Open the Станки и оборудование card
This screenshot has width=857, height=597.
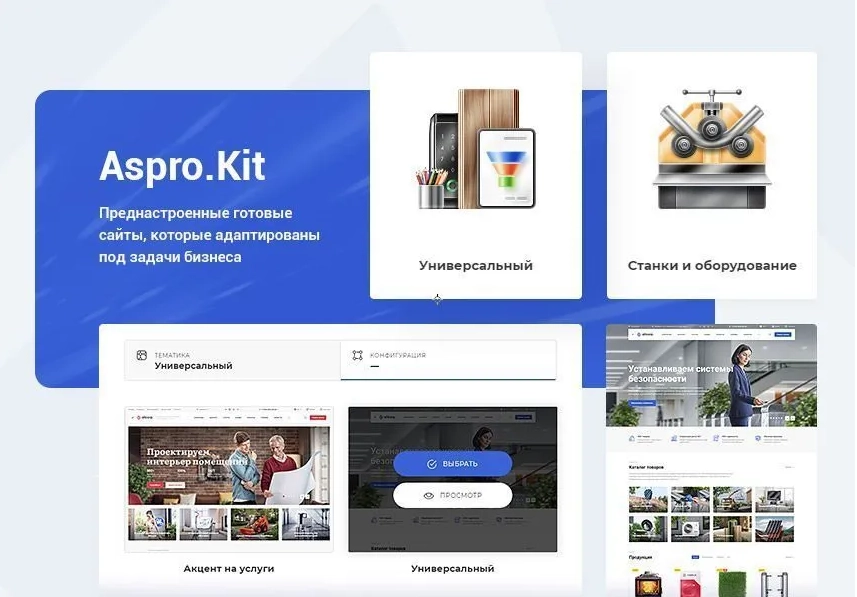coord(712,175)
